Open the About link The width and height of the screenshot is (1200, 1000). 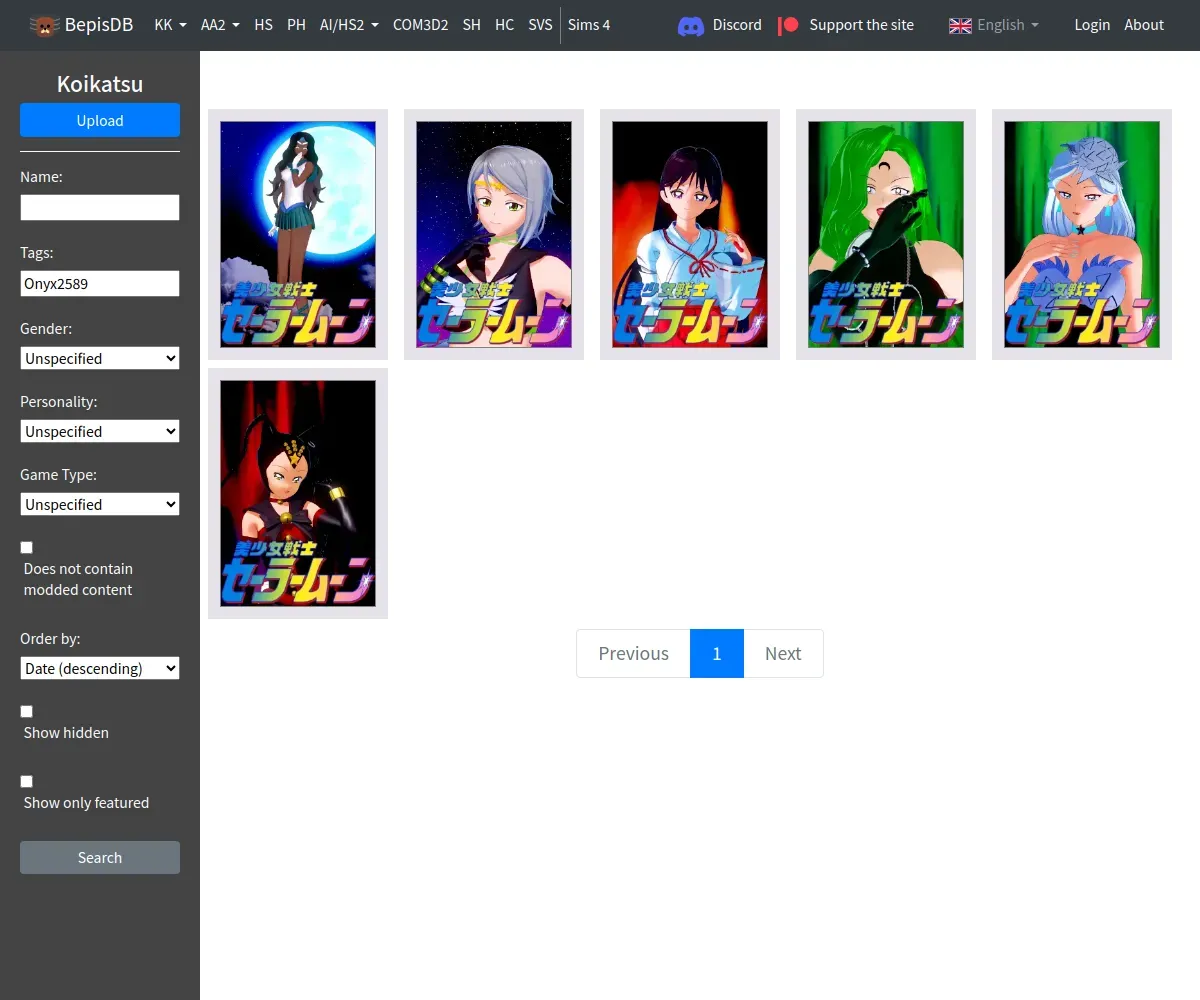(x=1144, y=25)
